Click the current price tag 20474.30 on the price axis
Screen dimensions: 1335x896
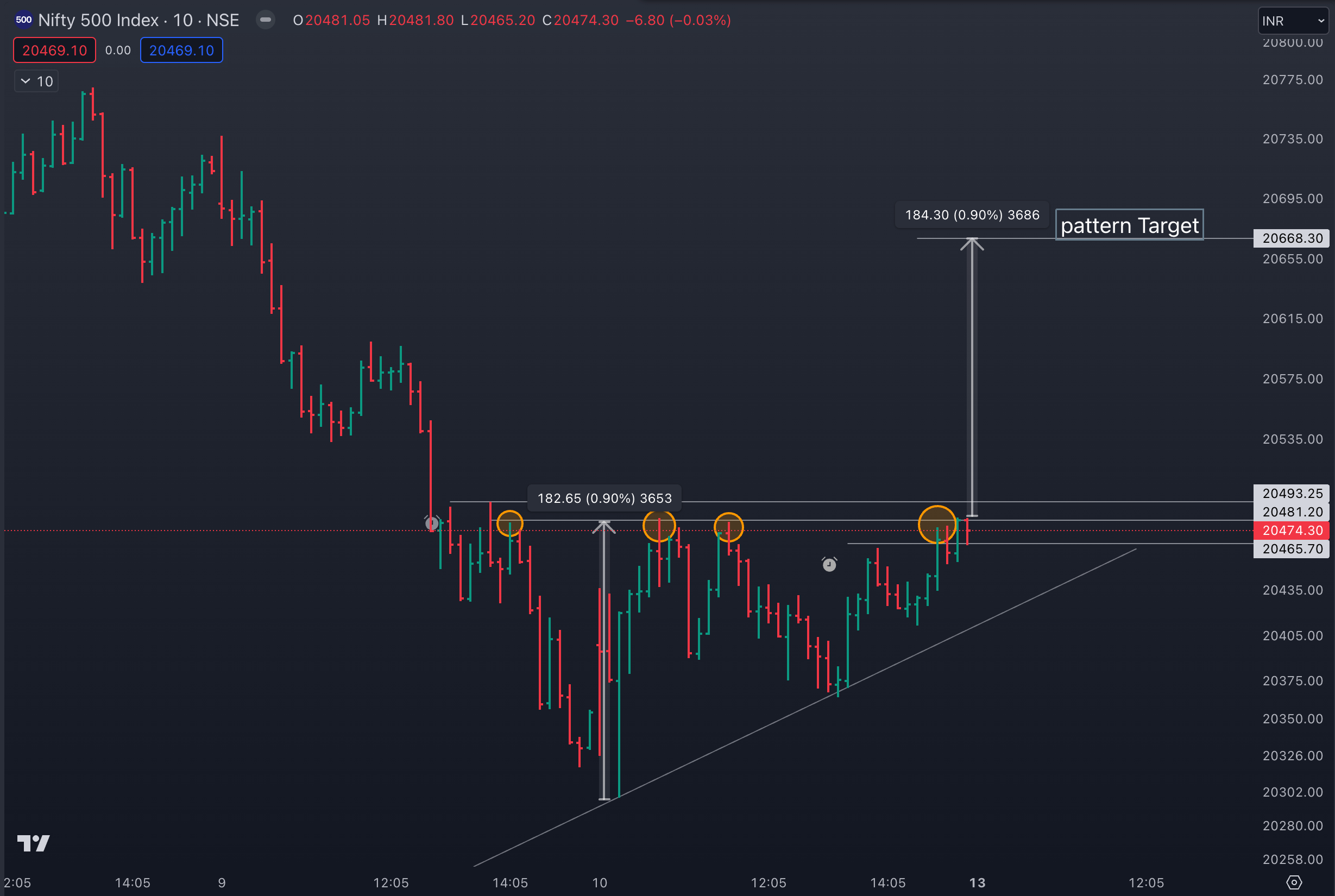(1292, 529)
